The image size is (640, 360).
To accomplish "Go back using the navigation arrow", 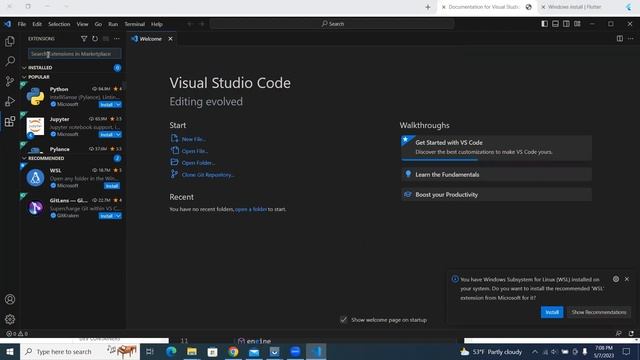I will click(x=190, y=24).
